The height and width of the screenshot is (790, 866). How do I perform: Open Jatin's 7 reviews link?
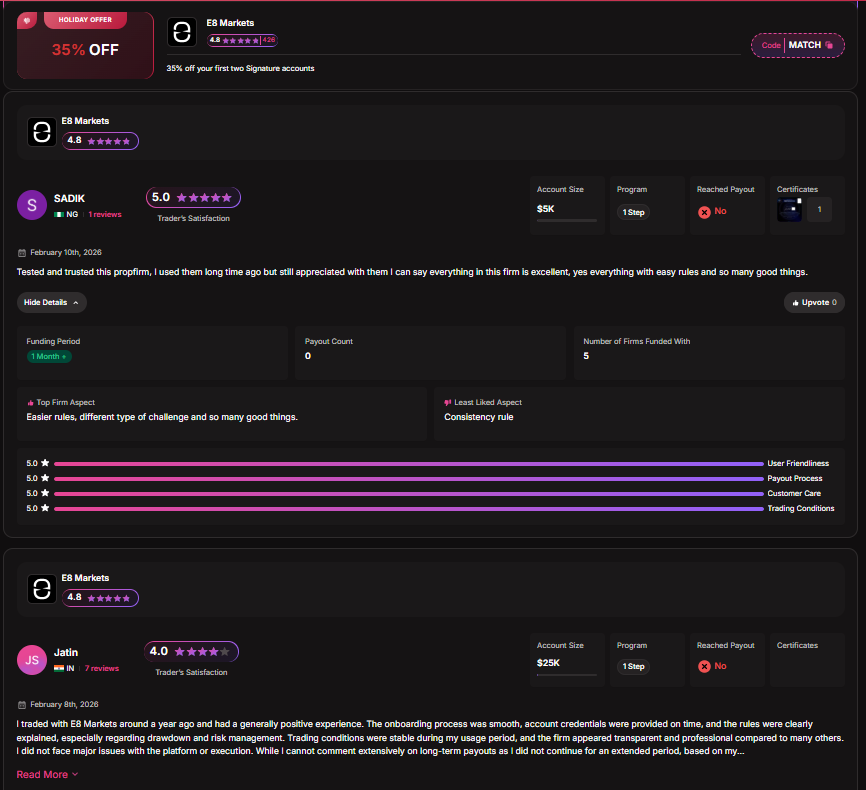101,668
